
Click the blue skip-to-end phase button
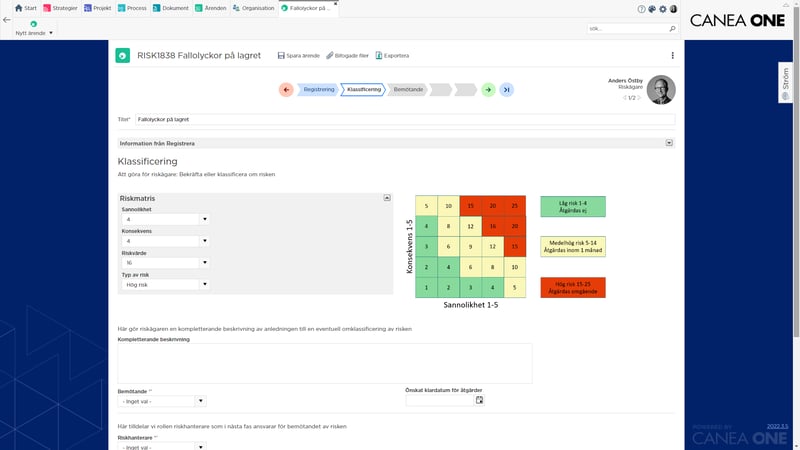507,90
